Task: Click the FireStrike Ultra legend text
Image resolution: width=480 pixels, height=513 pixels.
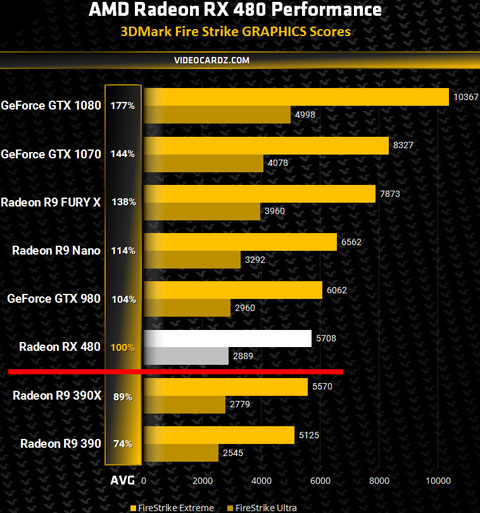Action: [x=266, y=508]
